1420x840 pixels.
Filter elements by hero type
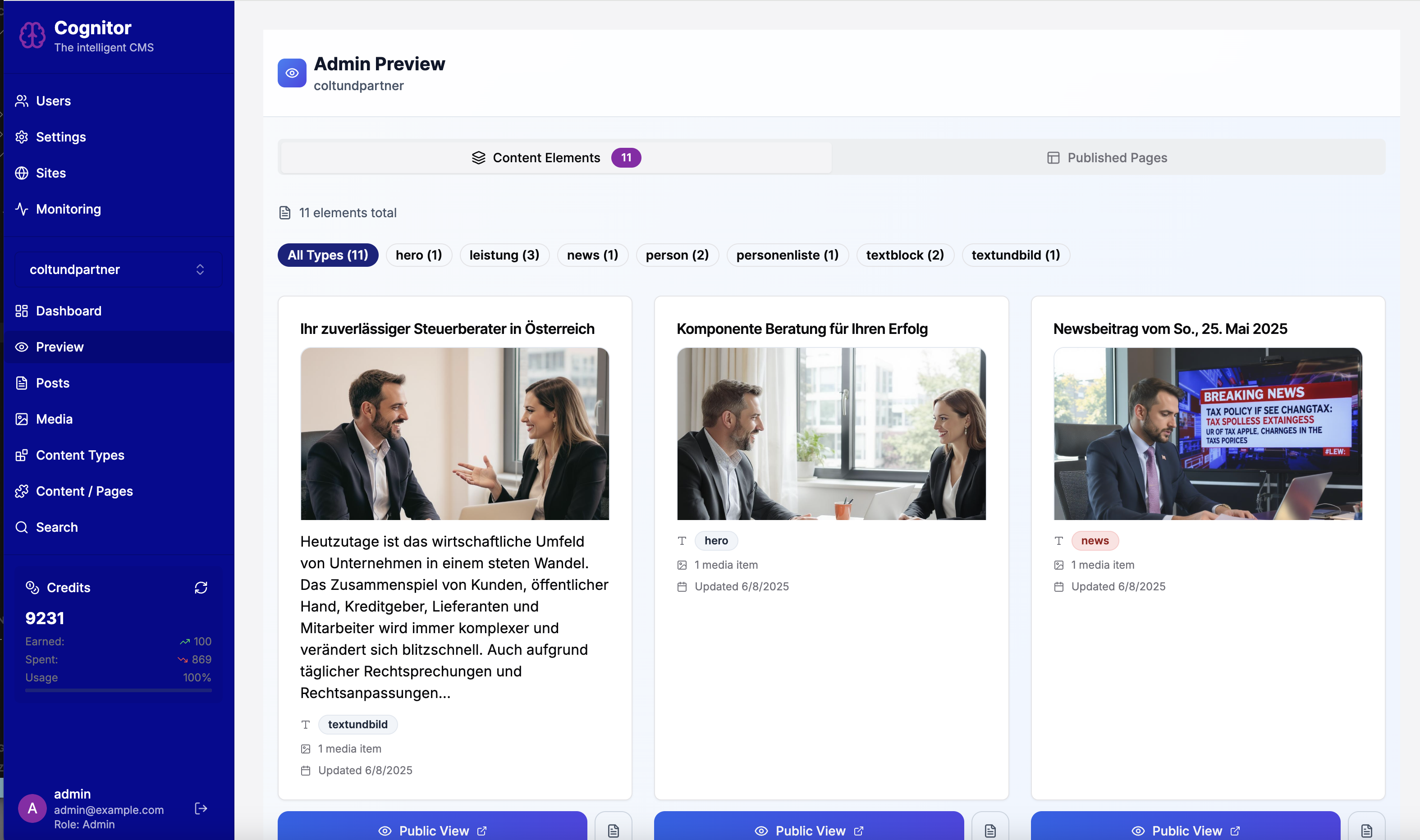click(x=418, y=255)
